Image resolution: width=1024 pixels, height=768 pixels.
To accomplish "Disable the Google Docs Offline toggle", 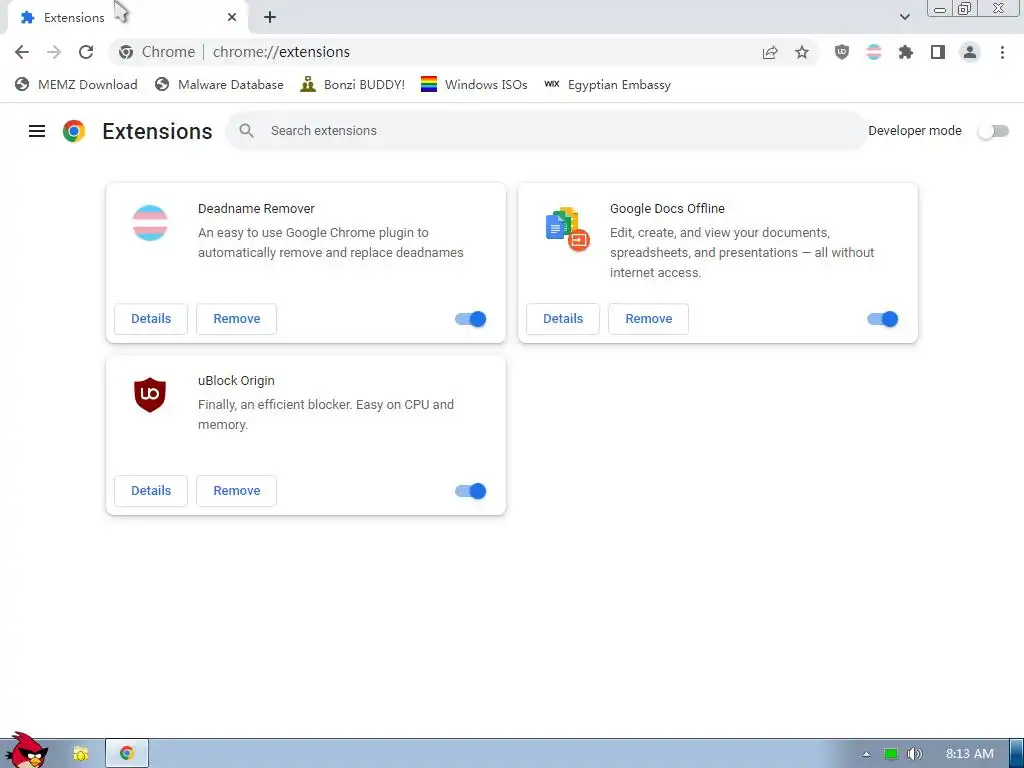I will click(883, 319).
